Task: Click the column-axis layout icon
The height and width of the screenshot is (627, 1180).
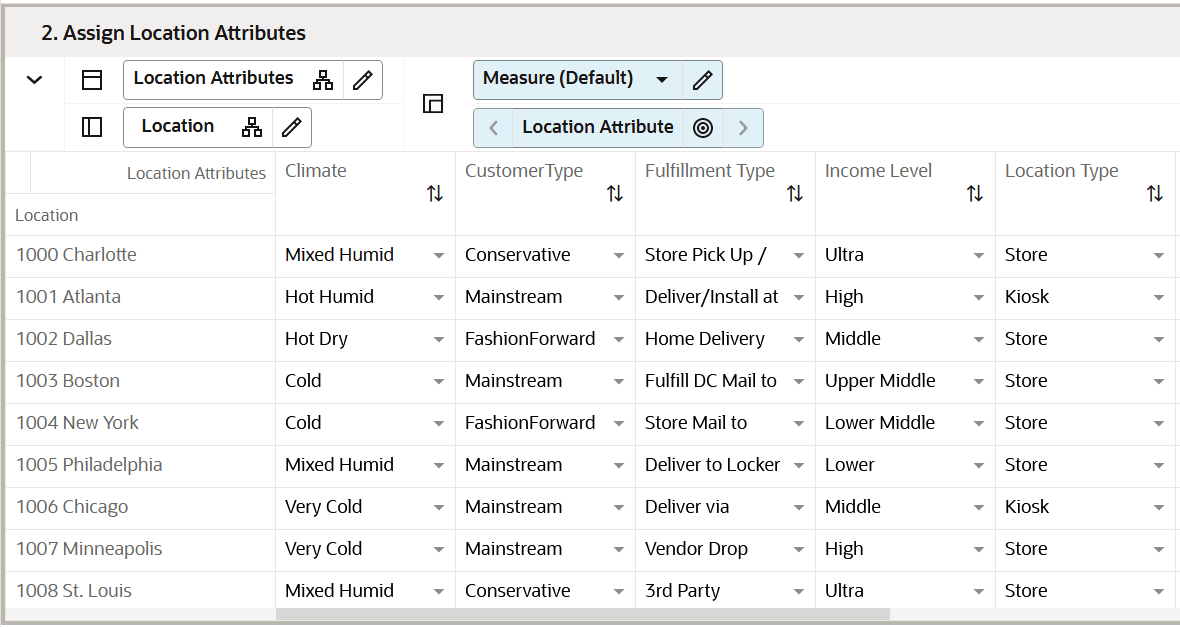Action: click(92, 127)
